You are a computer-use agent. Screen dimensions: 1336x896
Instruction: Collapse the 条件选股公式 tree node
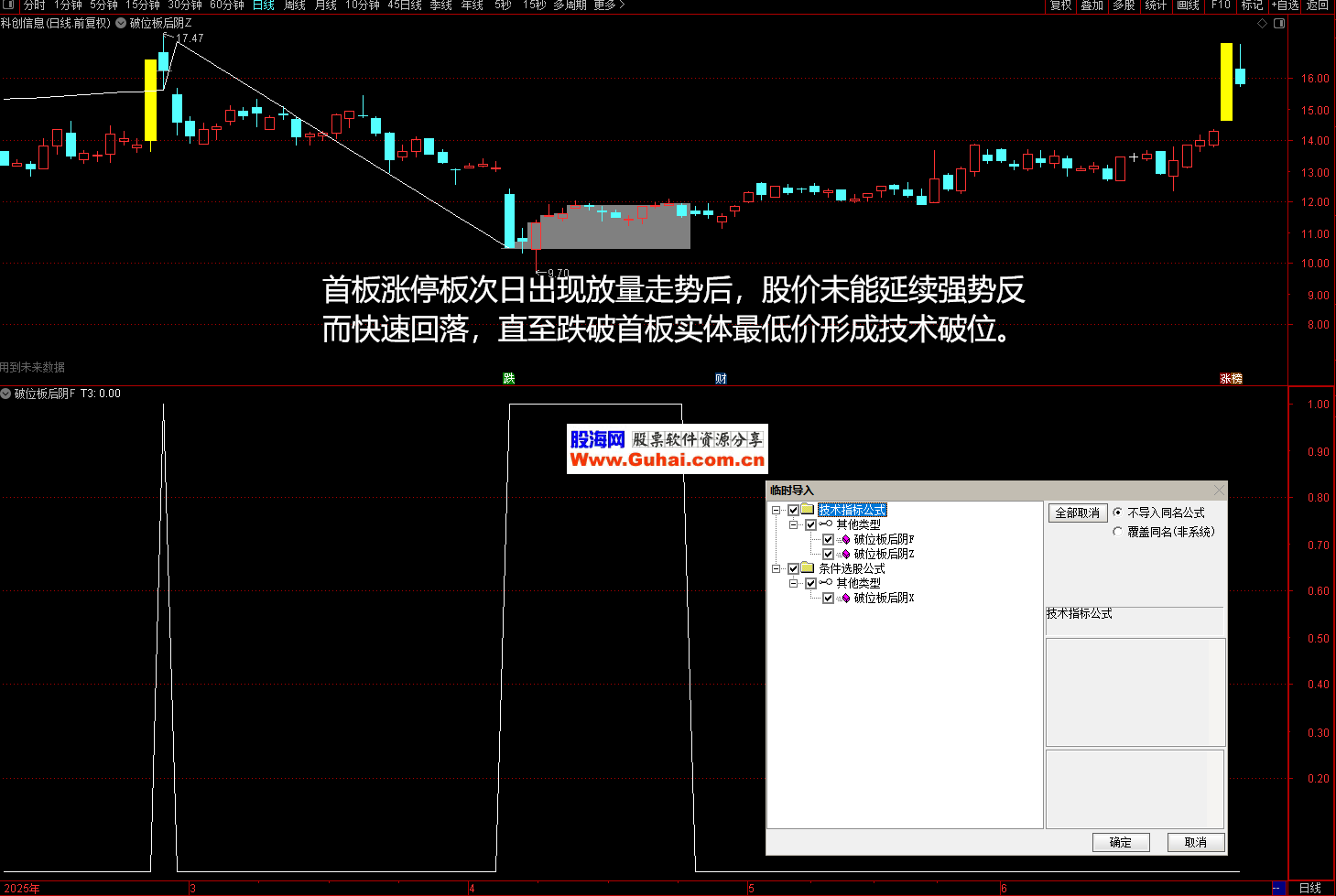coord(776,568)
